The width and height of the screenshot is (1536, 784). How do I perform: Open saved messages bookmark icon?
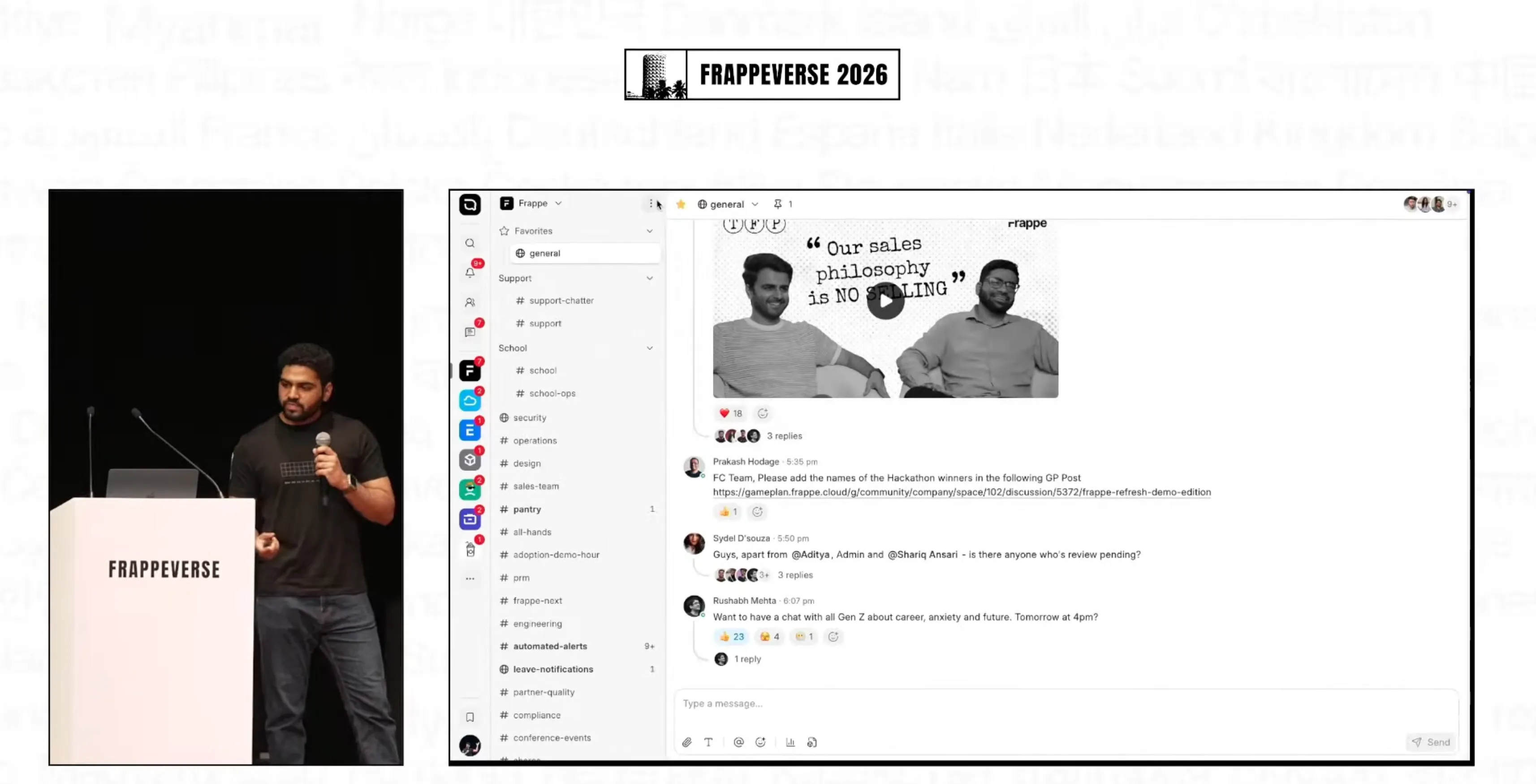[x=470, y=717]
